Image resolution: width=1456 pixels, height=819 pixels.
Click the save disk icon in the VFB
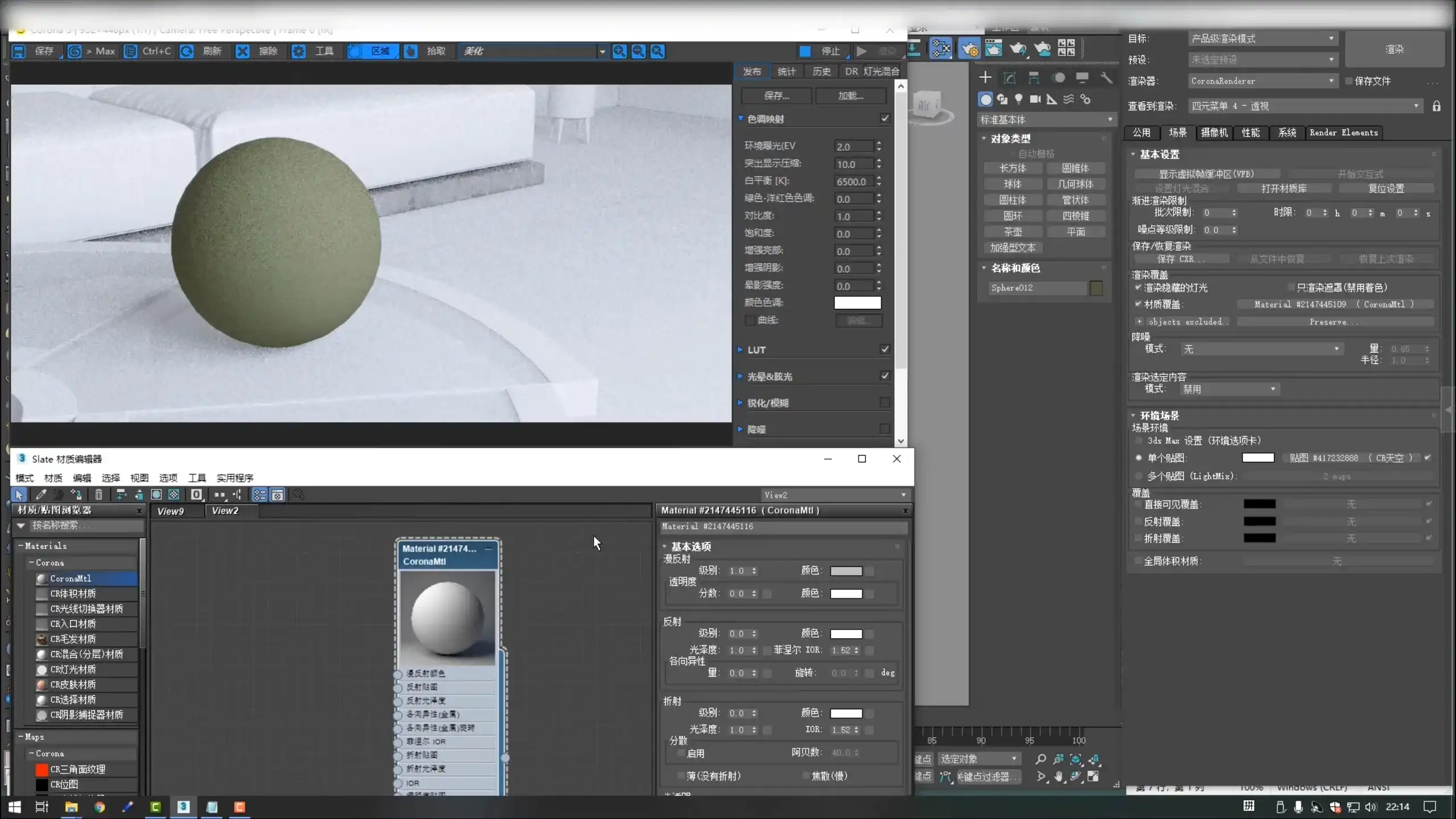pos(19,51)
